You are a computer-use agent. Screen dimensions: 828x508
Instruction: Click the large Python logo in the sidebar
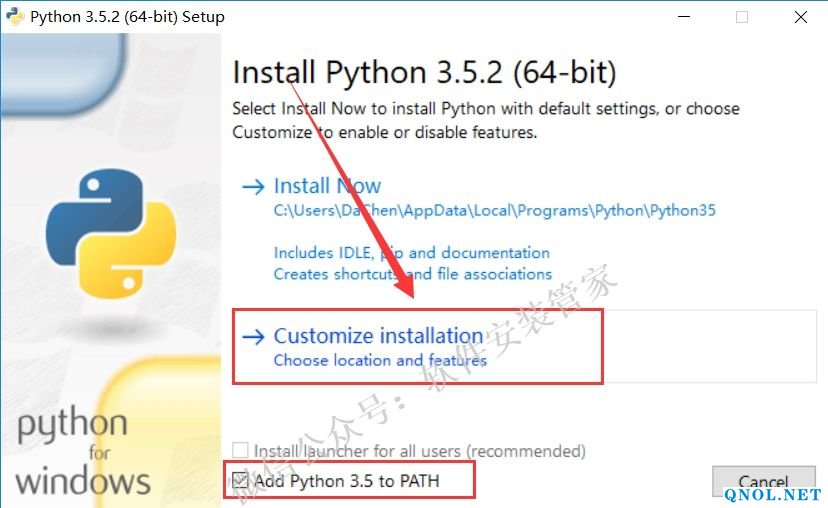pyautogui.click(x=110, y=224)
